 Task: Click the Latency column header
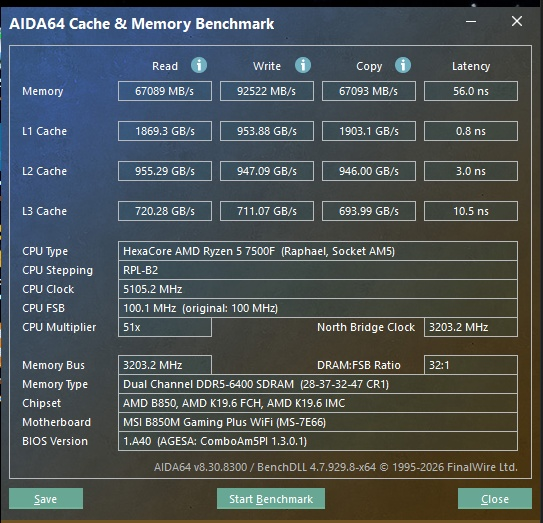(x=471, y=66)
